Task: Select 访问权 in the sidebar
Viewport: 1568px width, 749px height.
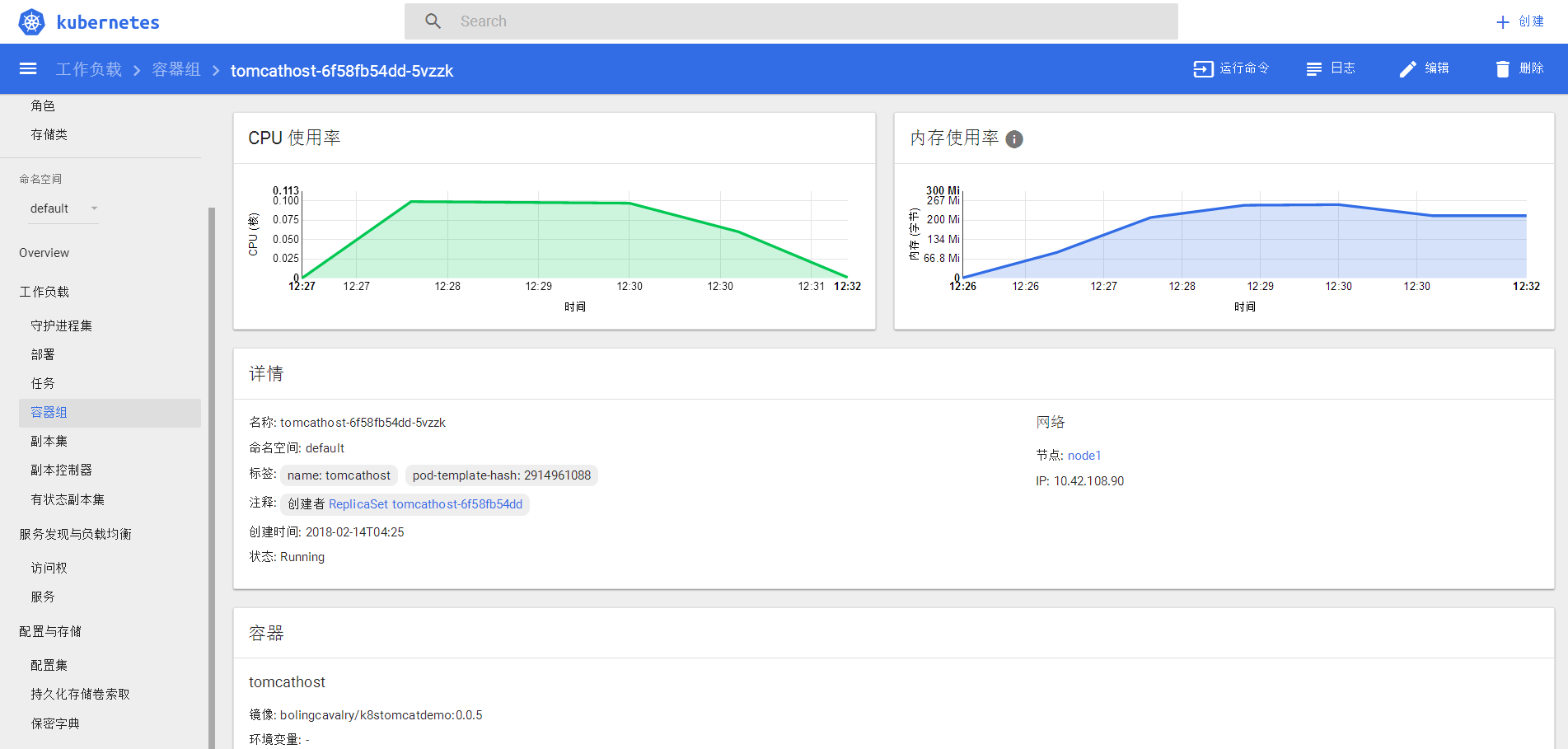Action: (x=49, y=568)
